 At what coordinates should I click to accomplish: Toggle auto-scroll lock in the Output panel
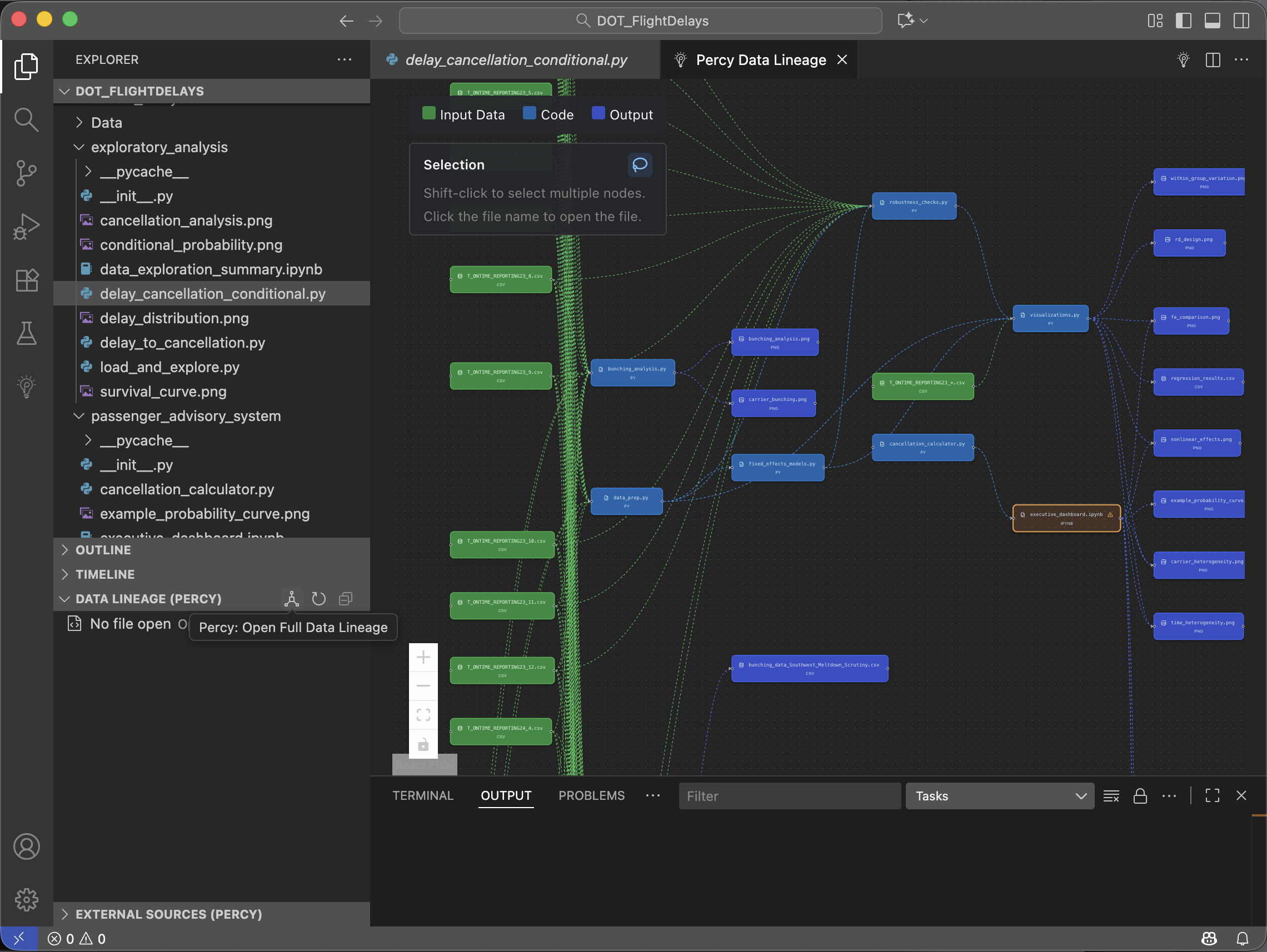(1140, 796)
